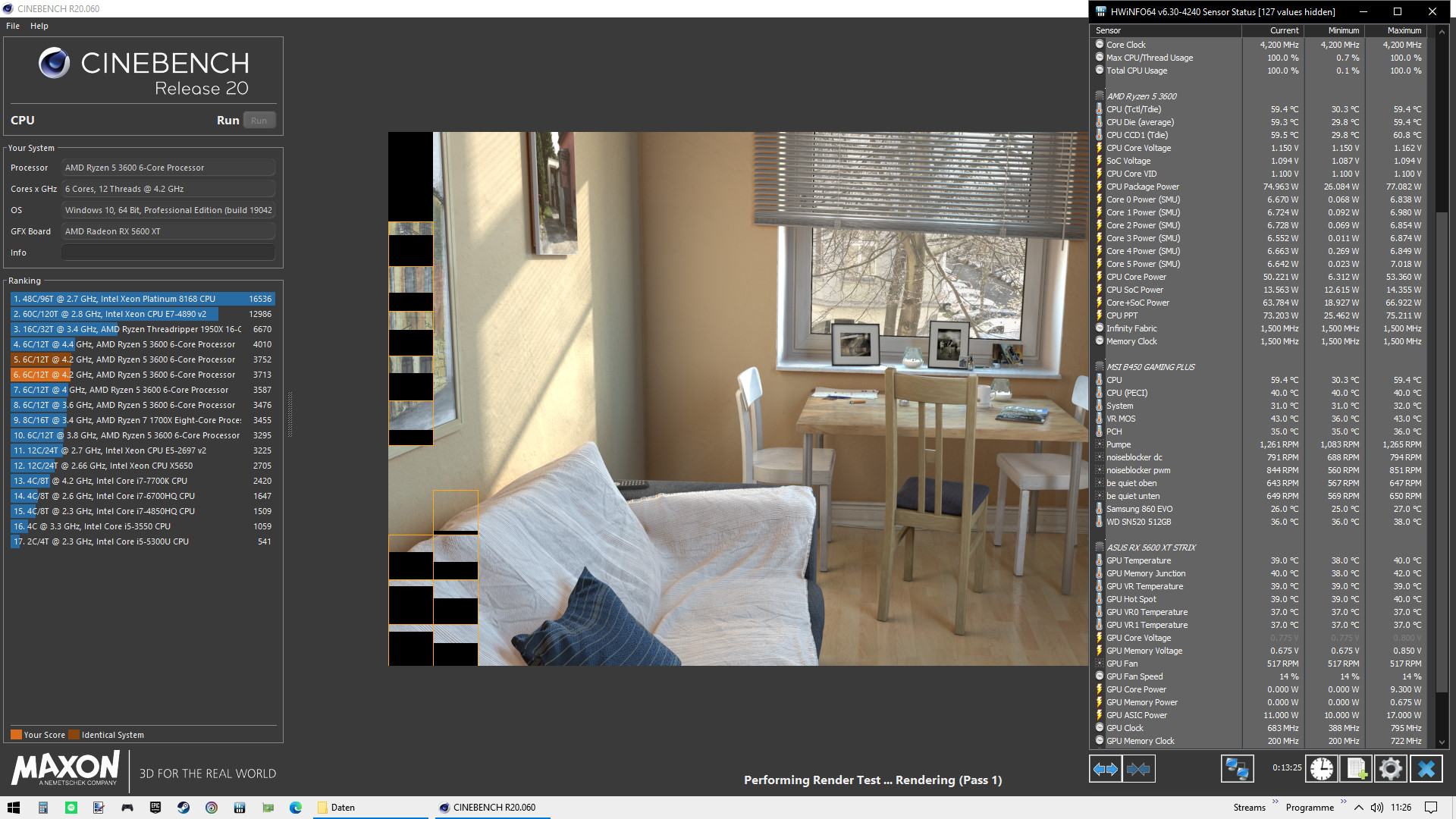The image size is (1456, 819).
Task: Open the green Spotify-style taskbar icon
Action: [71, 808]
